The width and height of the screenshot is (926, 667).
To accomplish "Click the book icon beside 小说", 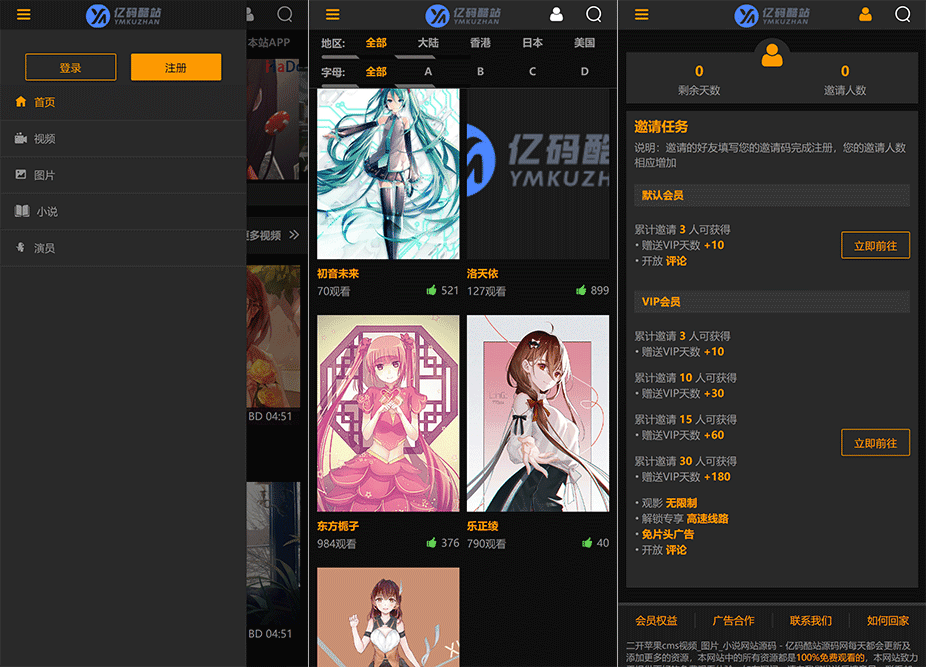I will click(x=22, y=211).
